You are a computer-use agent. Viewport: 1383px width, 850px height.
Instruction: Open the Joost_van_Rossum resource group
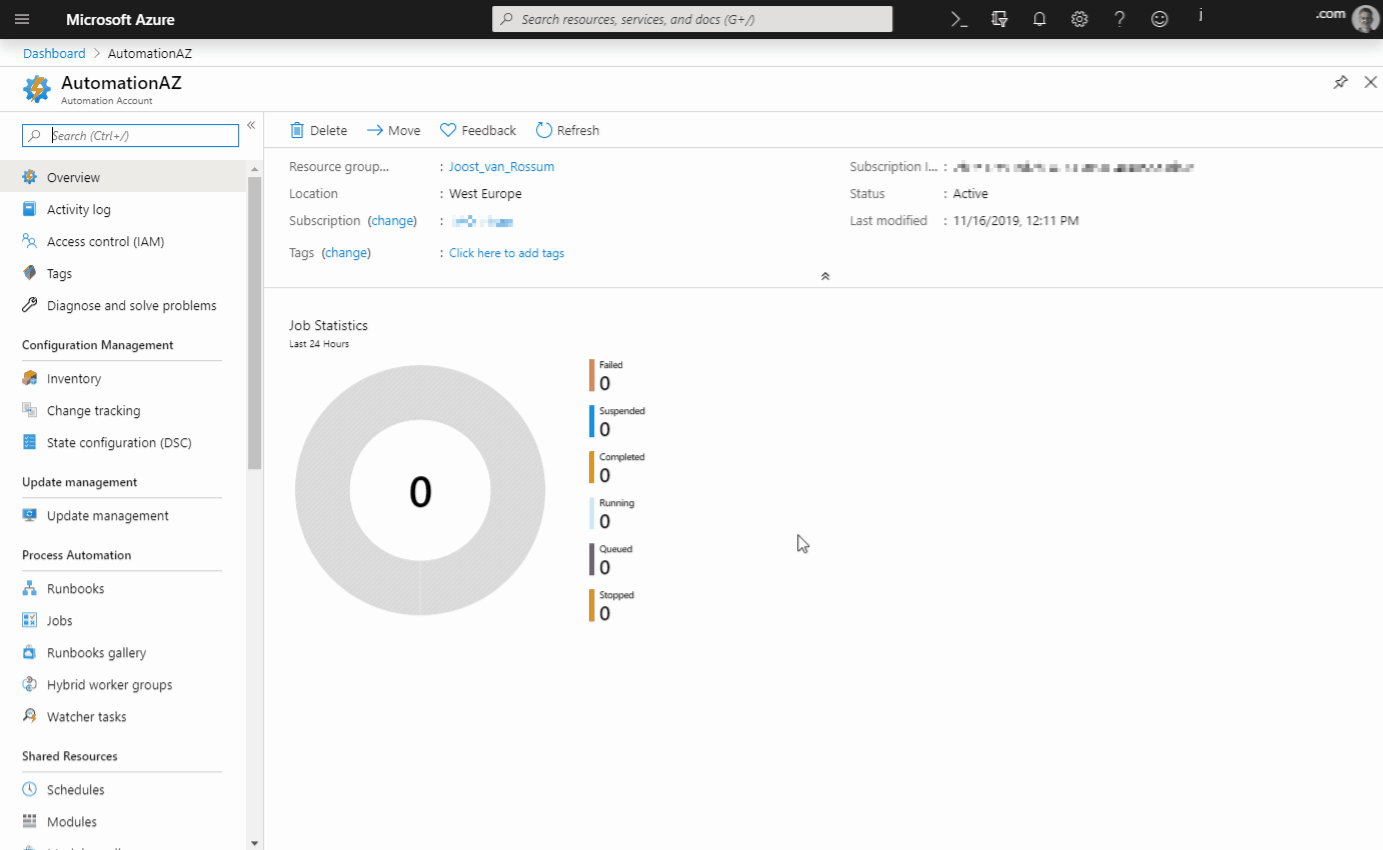[x=501, y=166]
